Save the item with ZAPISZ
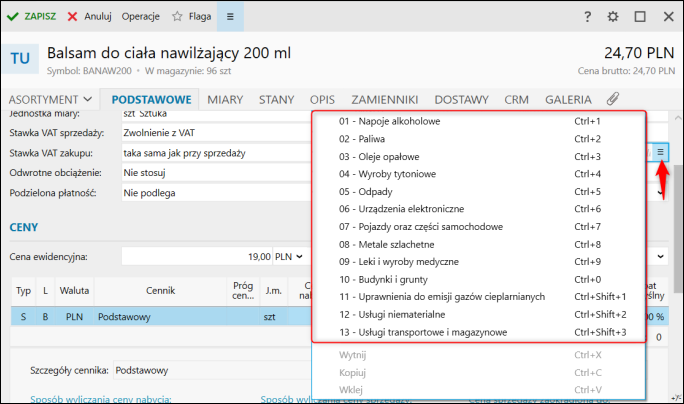Image resolution: width=684 pixels, height=404 pixels. (x=31, y=17)
